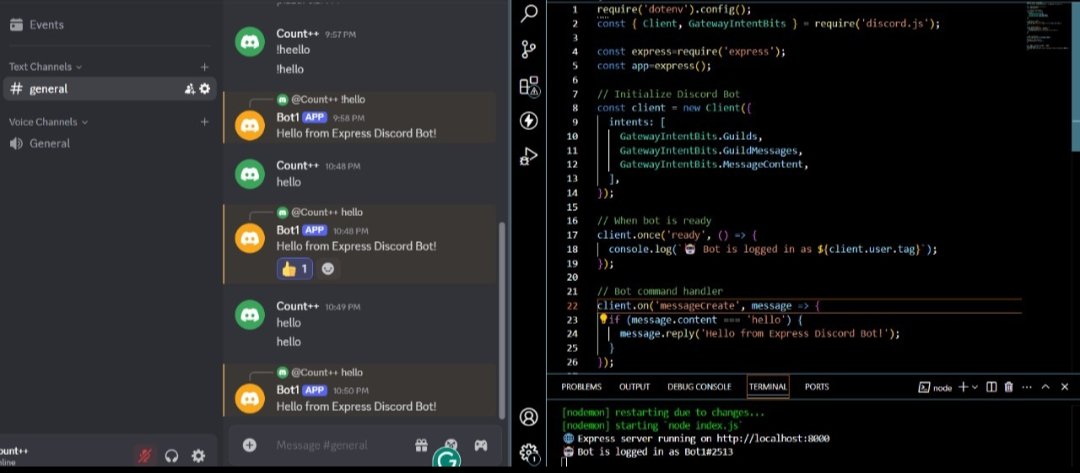Click the '!heello' message text

[x=293, y=50]
